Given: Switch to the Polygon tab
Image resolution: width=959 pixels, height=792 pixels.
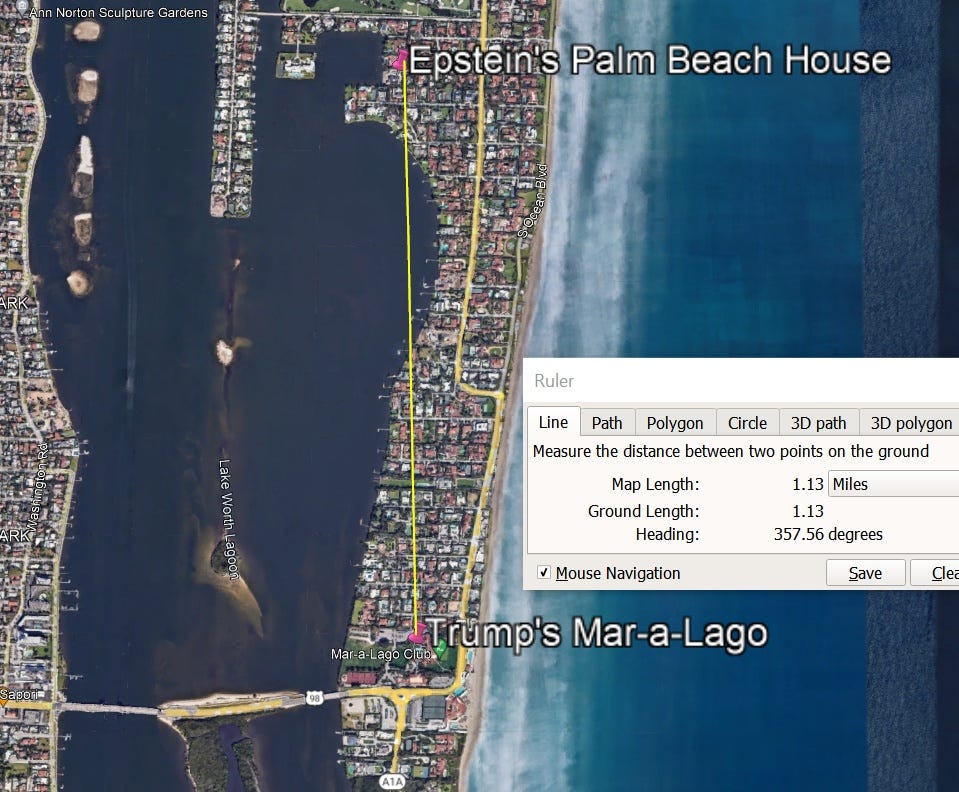Looking at the screenshot, I should click(675, 423).
